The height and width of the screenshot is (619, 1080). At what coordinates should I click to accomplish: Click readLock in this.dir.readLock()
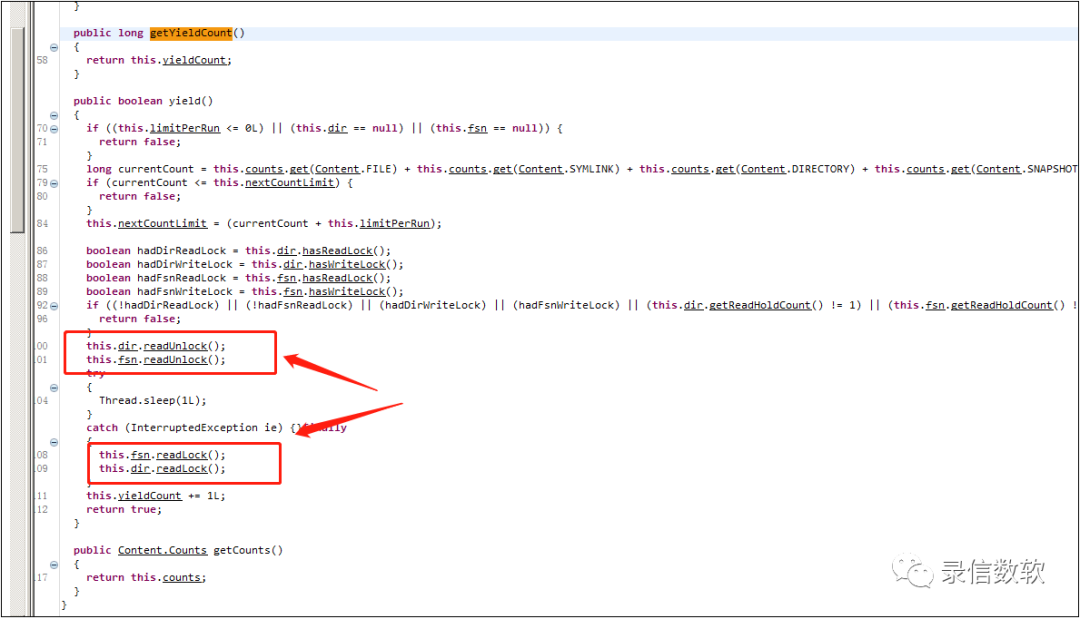coord(181,469)
